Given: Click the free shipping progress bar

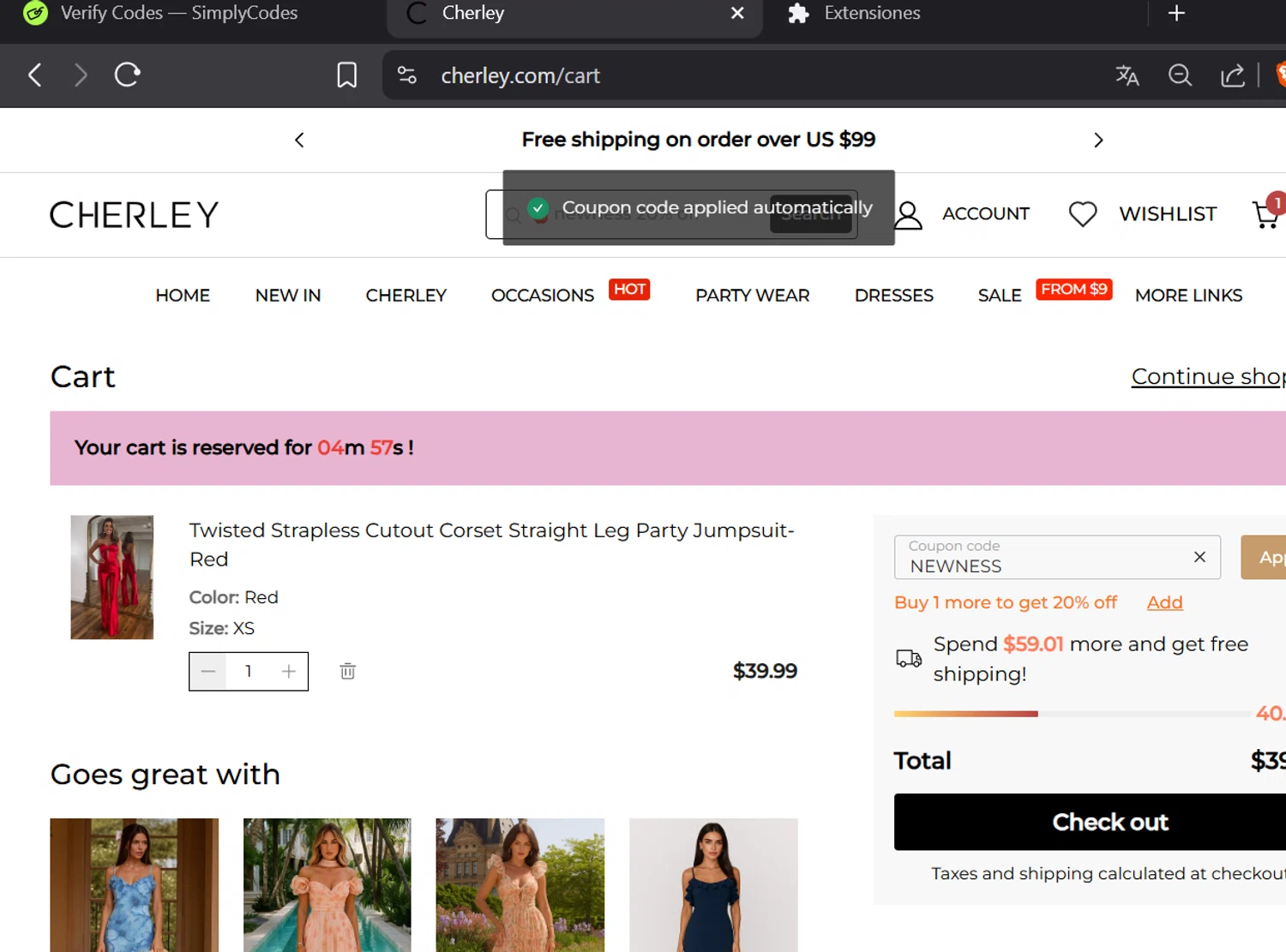Looking at the screenshot, I should coord(1072,714).
